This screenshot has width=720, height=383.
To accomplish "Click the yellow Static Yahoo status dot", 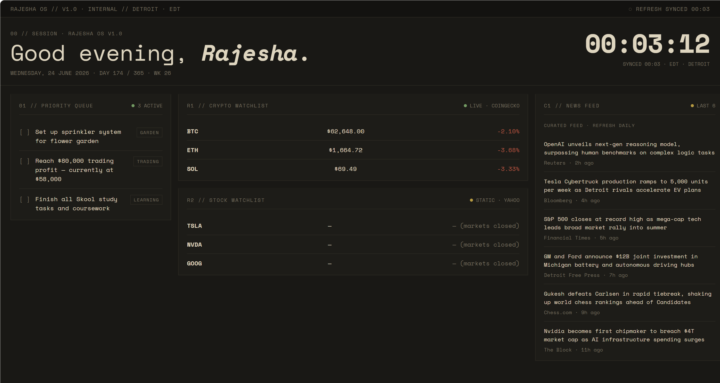I will [x=471, y=200].
